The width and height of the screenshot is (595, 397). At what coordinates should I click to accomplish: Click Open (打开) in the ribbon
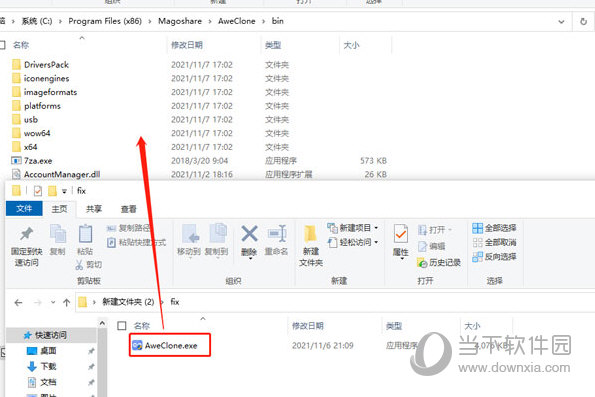tap(434, 230)
